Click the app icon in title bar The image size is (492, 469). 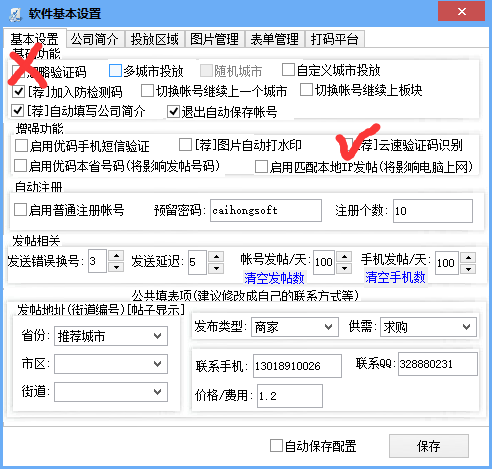point(15,15)
